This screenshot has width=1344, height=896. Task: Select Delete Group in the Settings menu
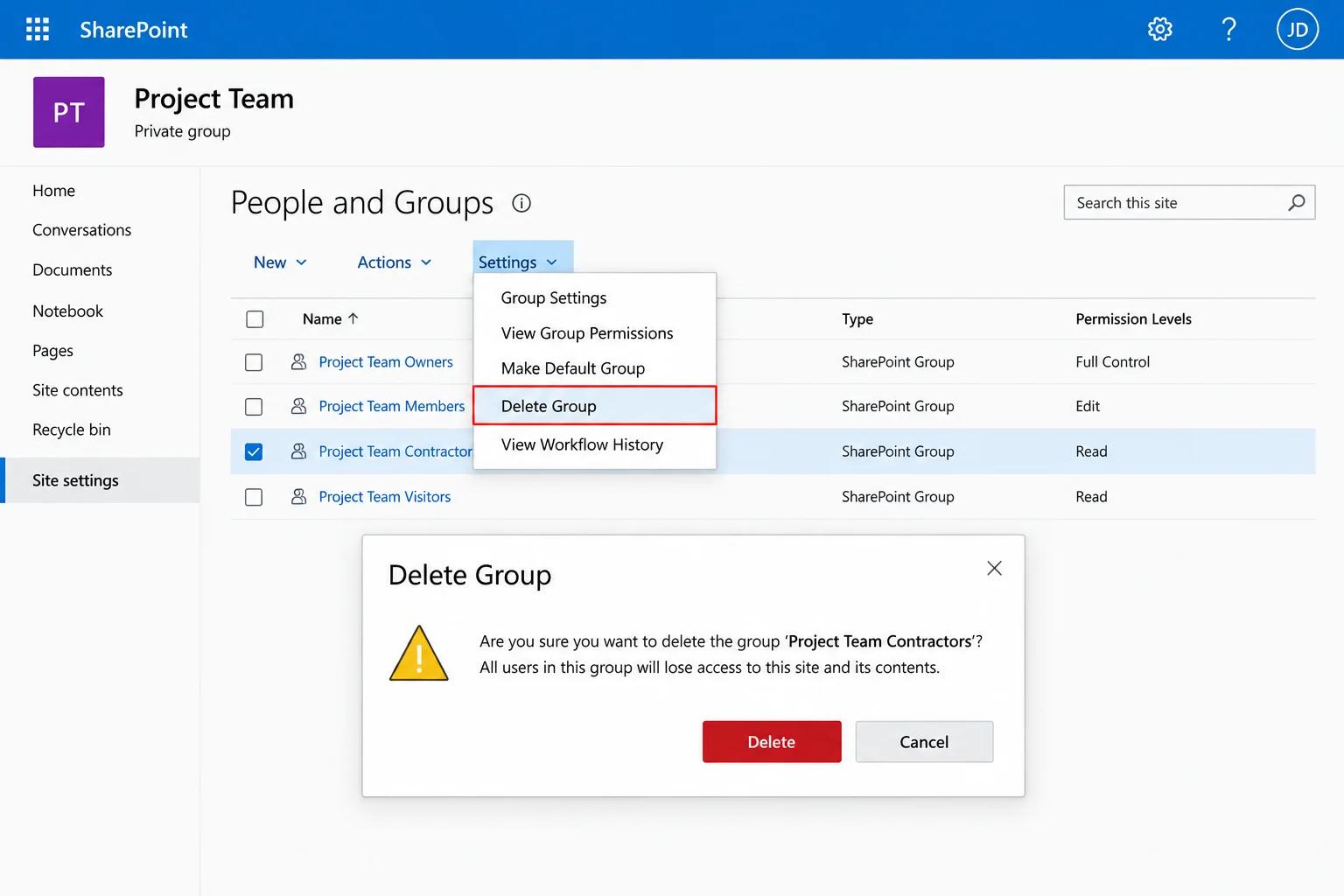point(595,406)
